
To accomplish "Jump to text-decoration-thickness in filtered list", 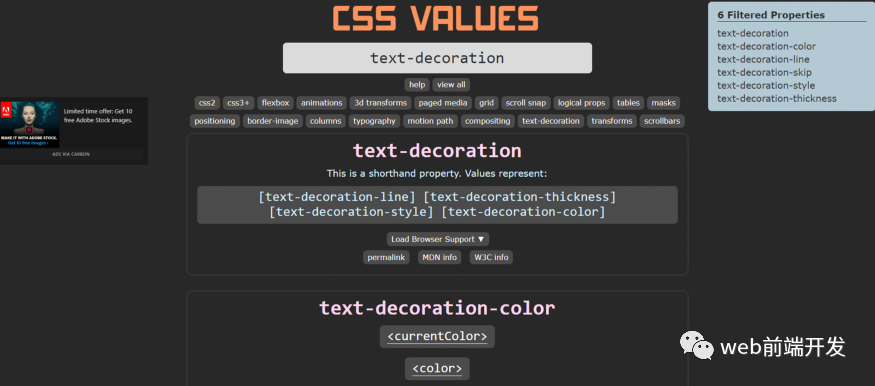I will (777, 98).
